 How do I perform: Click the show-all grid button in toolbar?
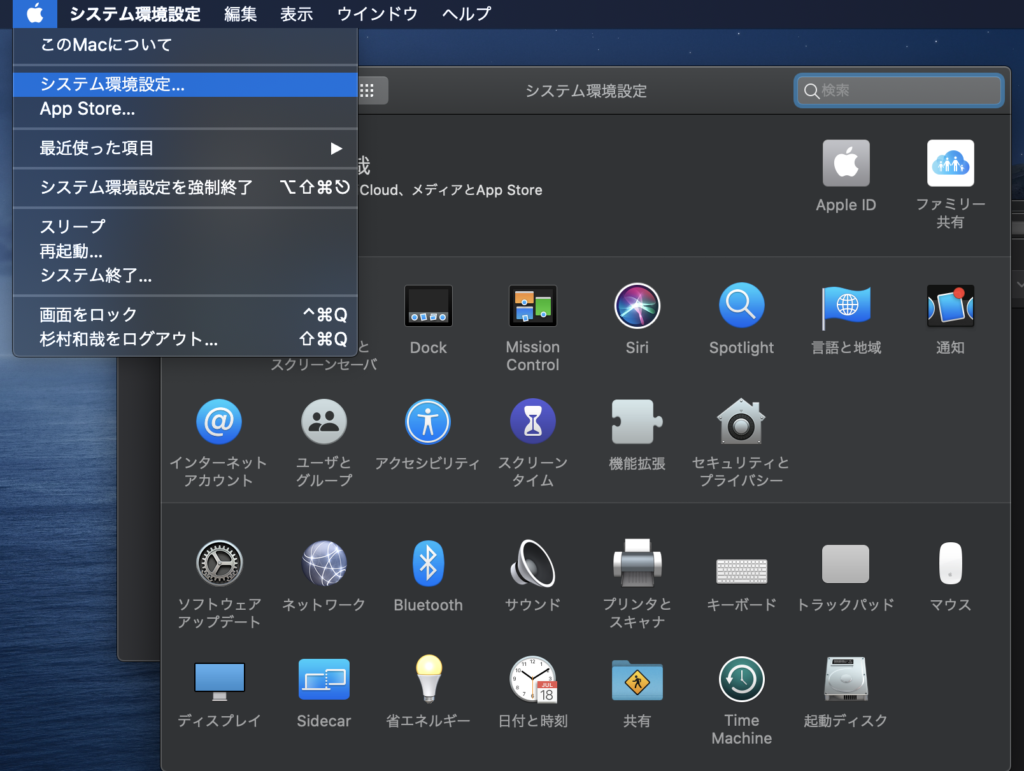[x=368, y=90]
